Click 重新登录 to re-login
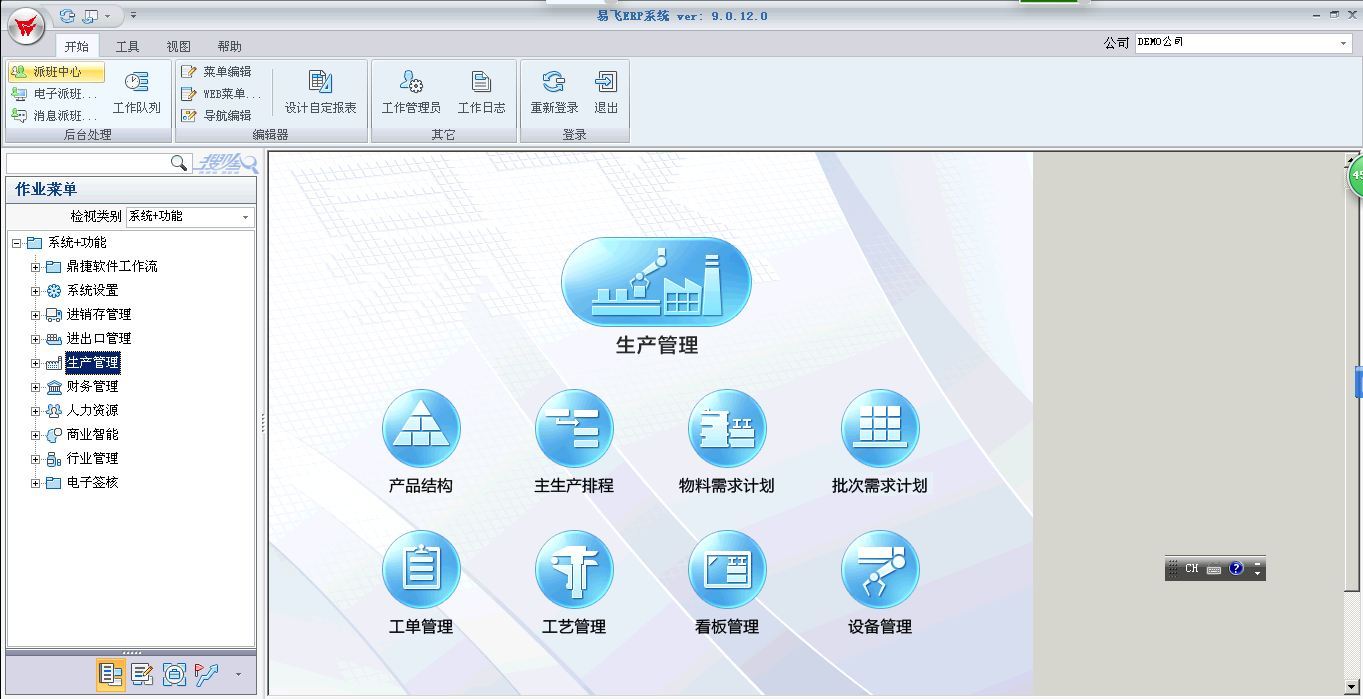Viewport: 1363px width, 699px height. (x=552, y=92)
